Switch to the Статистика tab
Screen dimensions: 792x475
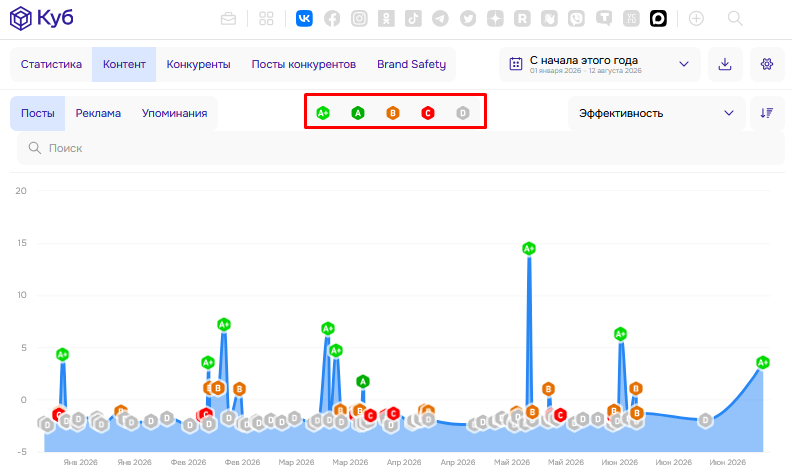coord(51,64)
